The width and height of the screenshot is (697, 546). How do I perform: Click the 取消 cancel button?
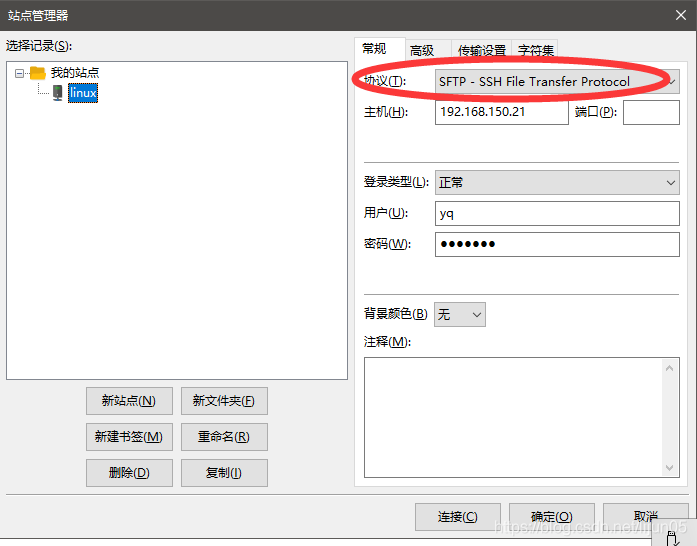pyautogui.click(x=645, y=517)
